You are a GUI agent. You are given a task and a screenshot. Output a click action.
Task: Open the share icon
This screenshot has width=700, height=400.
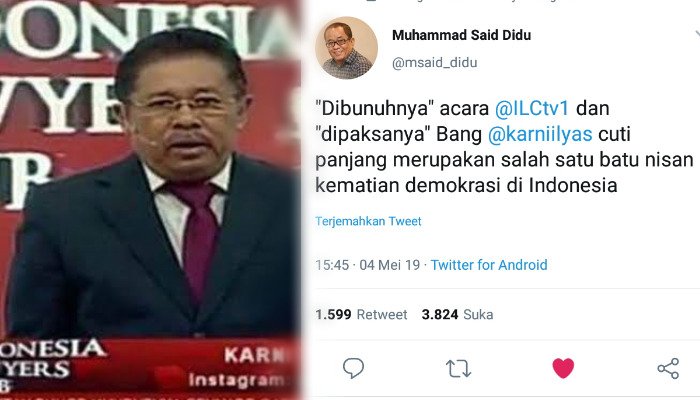click(668, 369)
